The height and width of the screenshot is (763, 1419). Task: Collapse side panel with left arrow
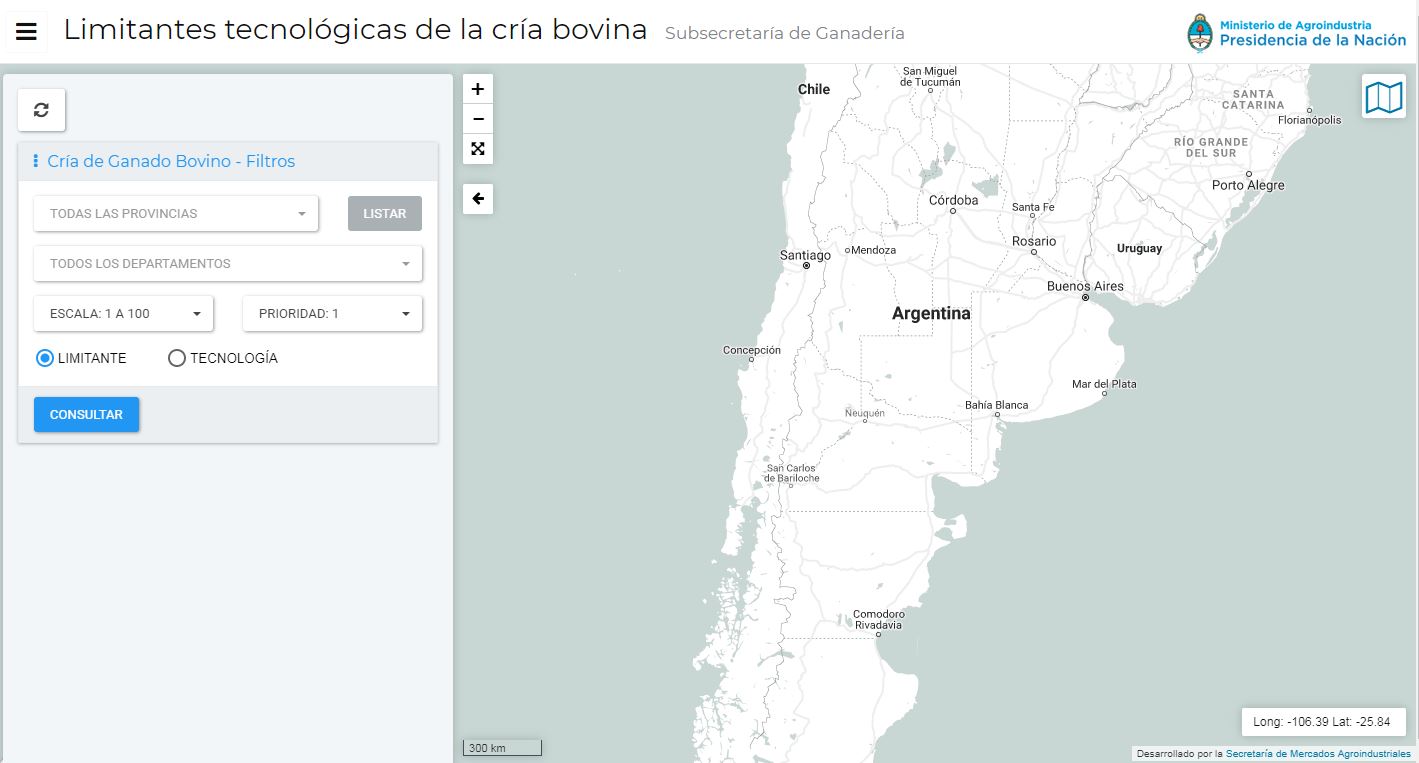click(x=478, y=199)
